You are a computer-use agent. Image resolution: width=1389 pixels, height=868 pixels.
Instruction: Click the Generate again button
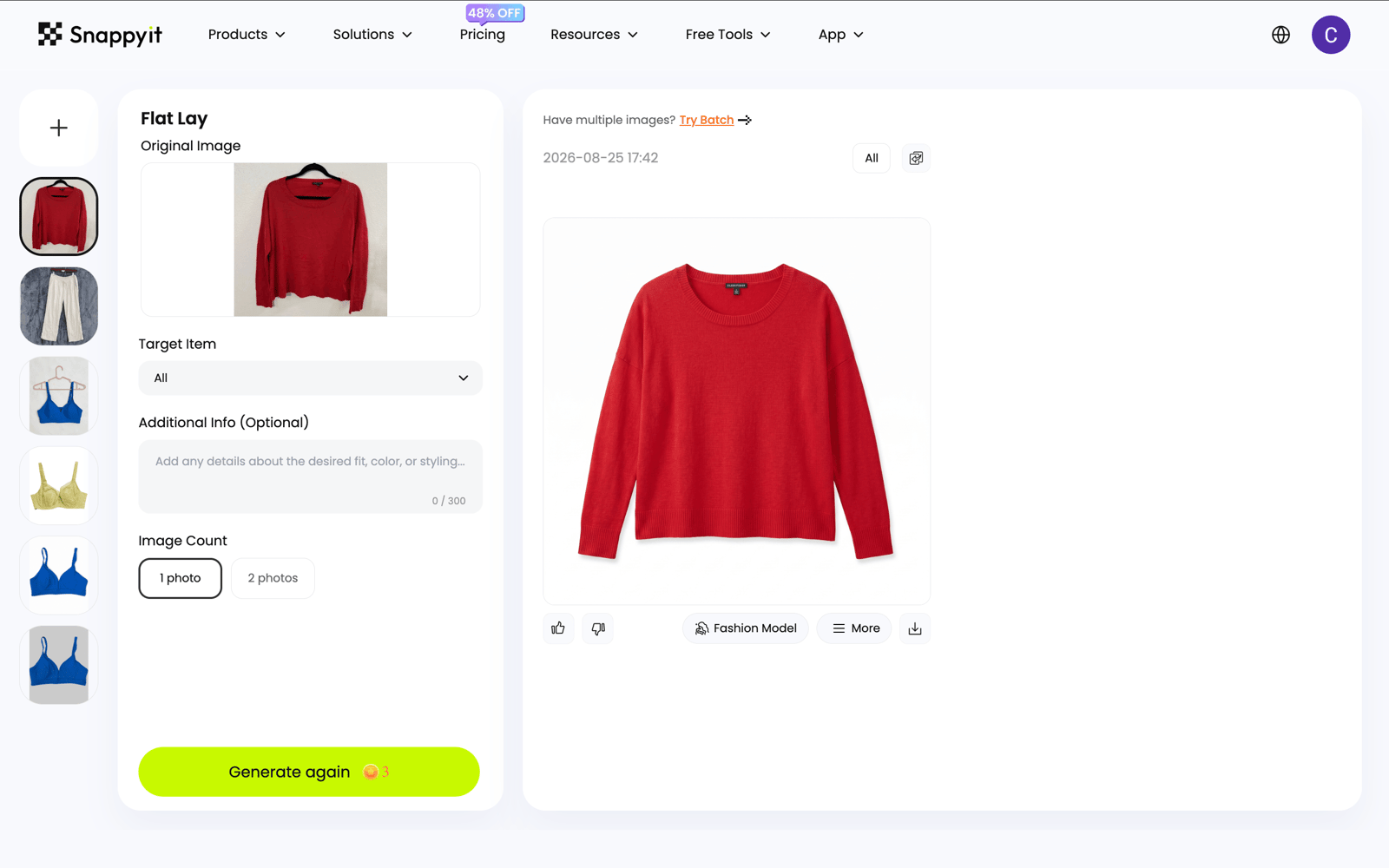point(309,772)
